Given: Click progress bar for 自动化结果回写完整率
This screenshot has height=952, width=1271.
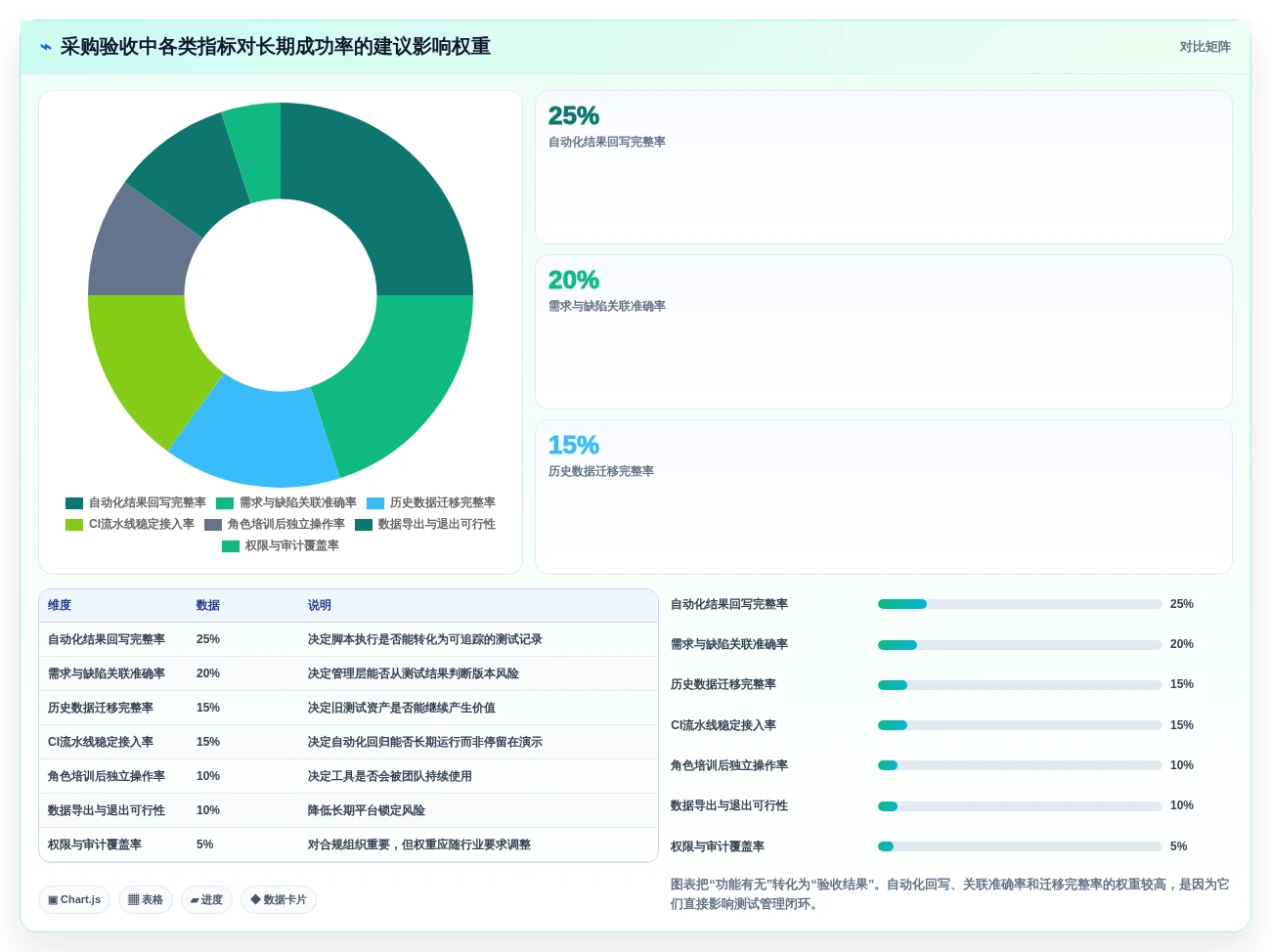Looking at the screenshot, I should (1020, 604).
